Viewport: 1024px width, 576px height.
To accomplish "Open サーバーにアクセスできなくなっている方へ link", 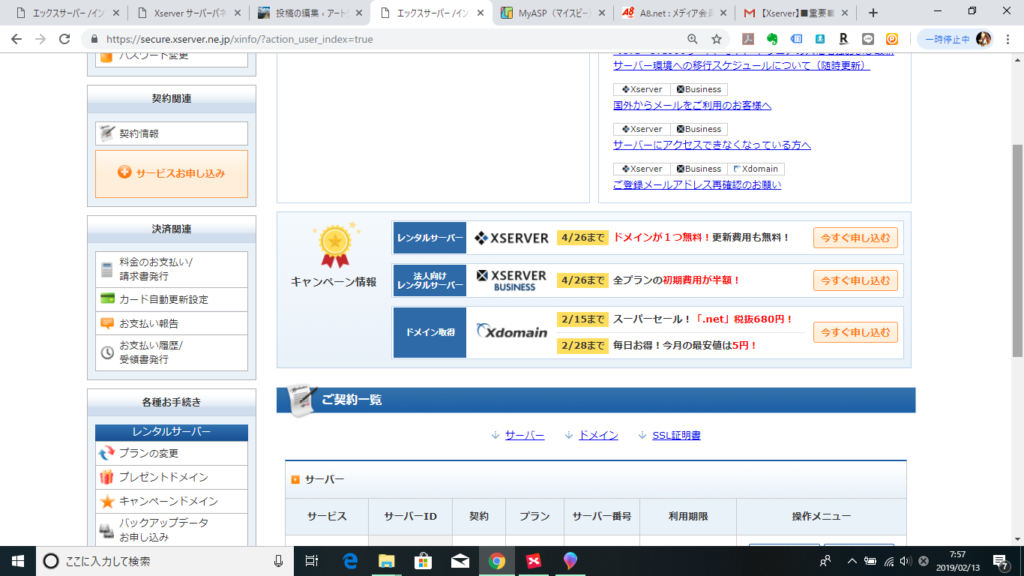I will tap(712, 145).
